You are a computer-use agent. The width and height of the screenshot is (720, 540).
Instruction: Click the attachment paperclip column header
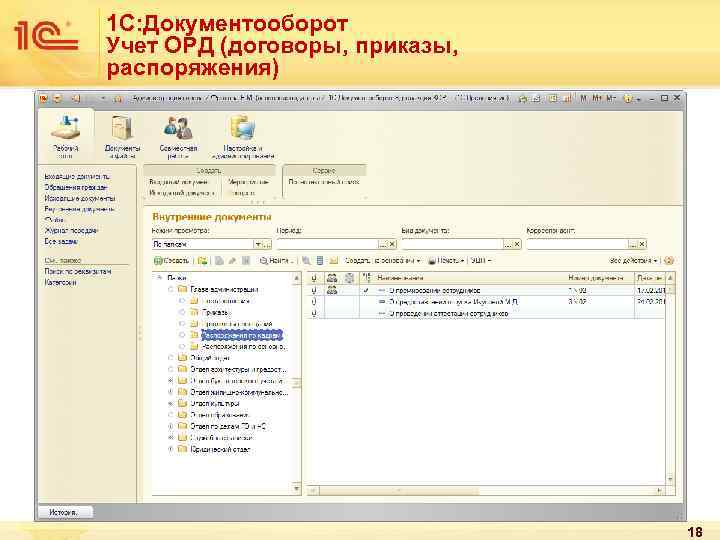pyautogui.click(x=314, y=278)
